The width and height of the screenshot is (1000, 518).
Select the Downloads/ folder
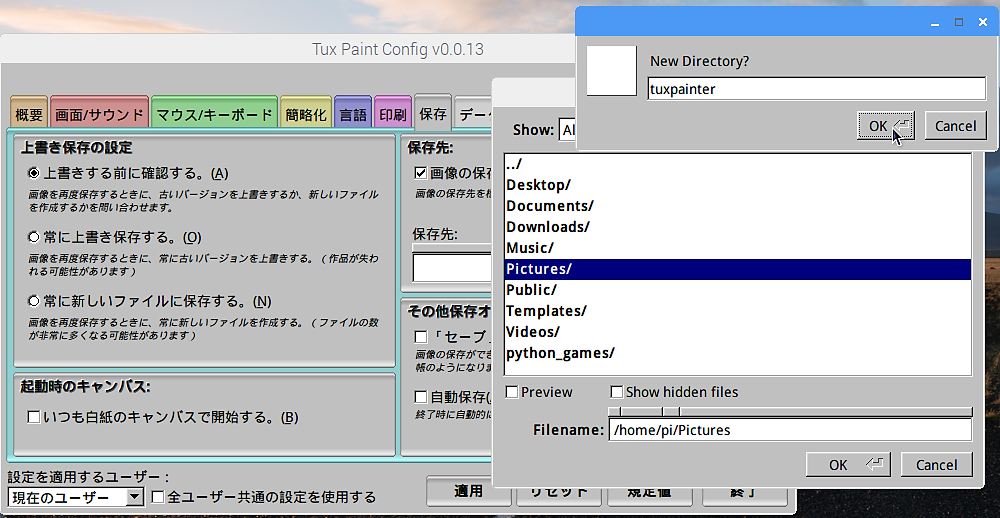click(737, 227)
